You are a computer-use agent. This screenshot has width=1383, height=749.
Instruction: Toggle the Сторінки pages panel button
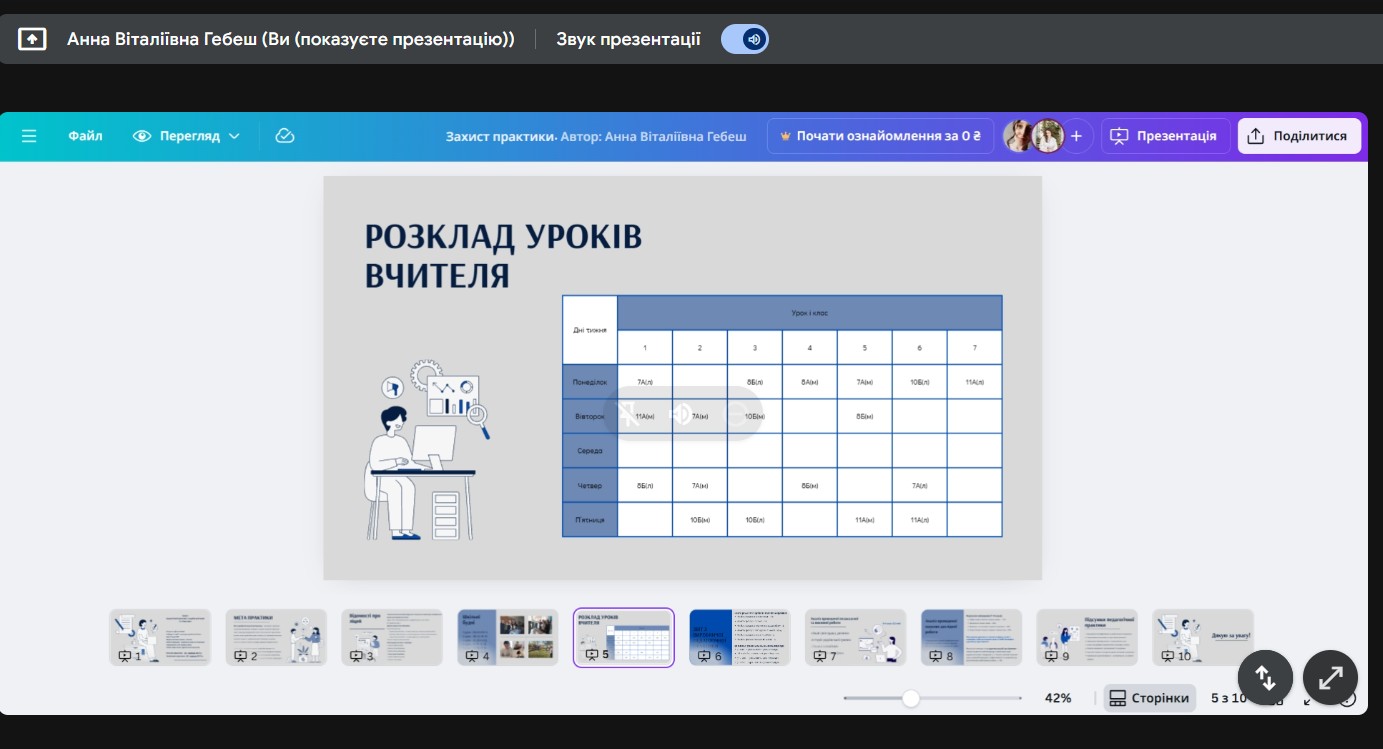(x=1150, y=698)
